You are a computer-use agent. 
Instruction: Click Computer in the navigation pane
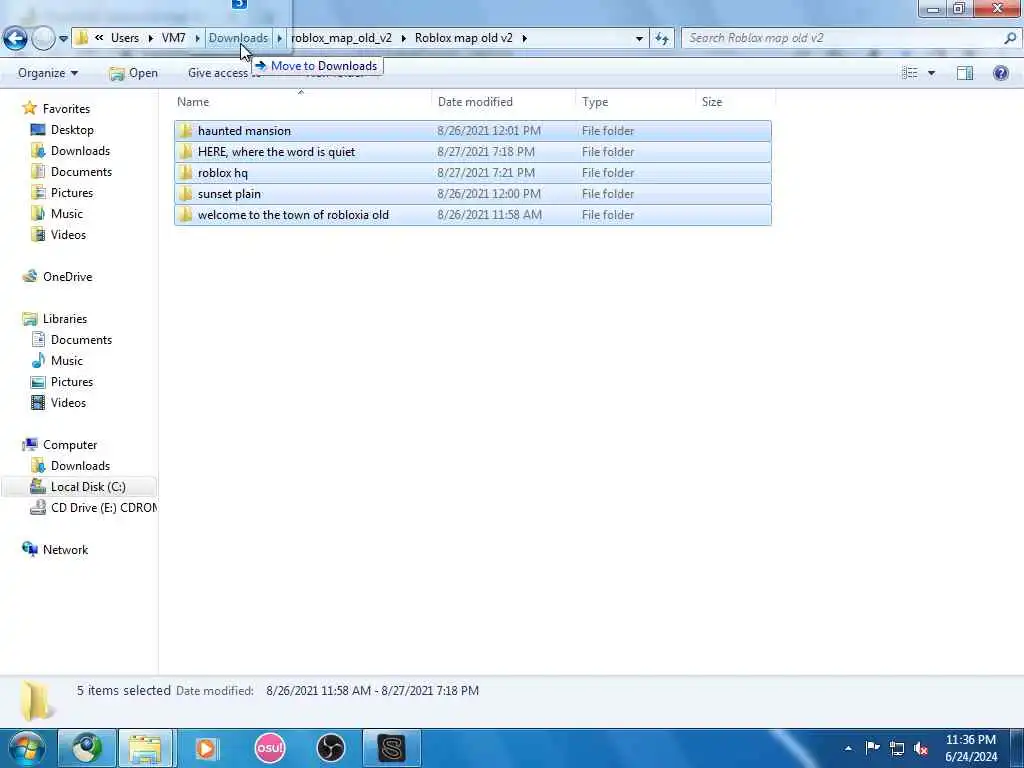click(x=69, y=445)
